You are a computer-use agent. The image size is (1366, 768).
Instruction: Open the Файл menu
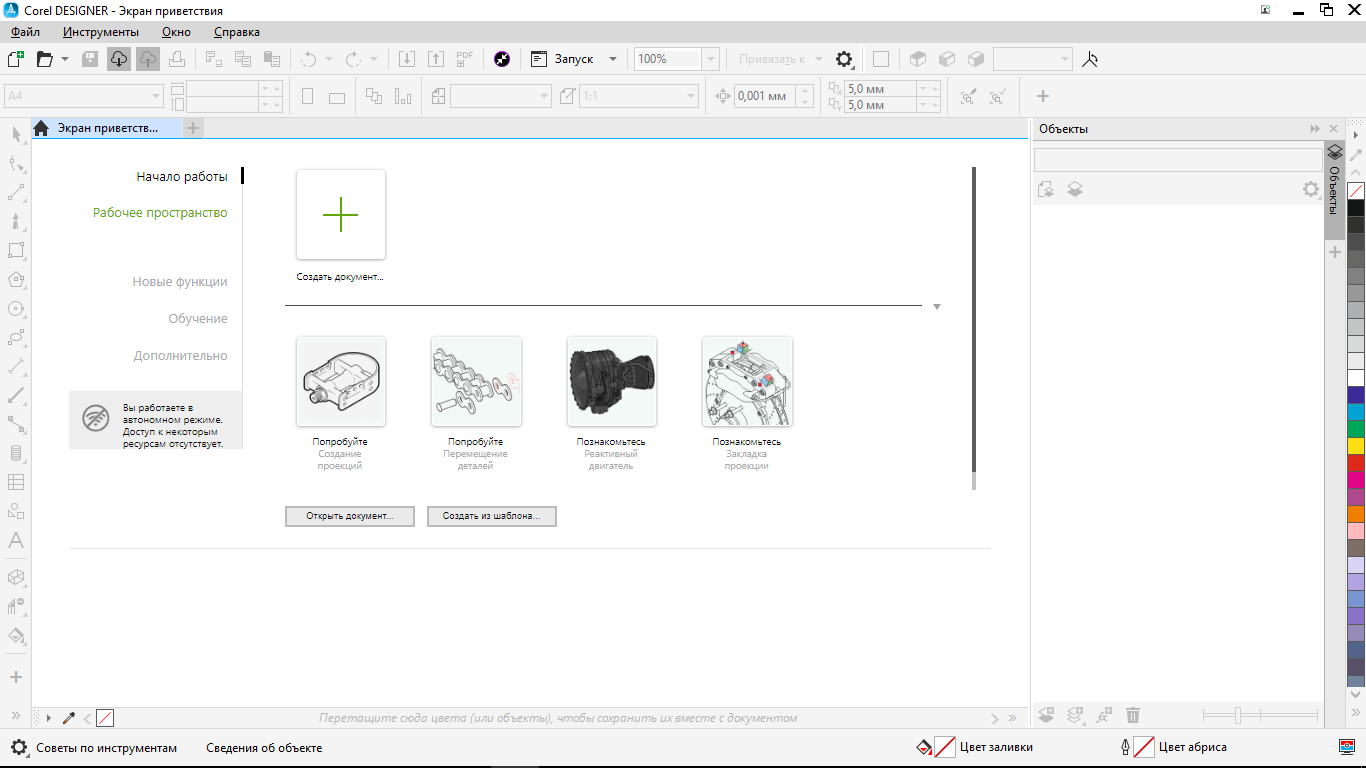click(x=25, y=32)
